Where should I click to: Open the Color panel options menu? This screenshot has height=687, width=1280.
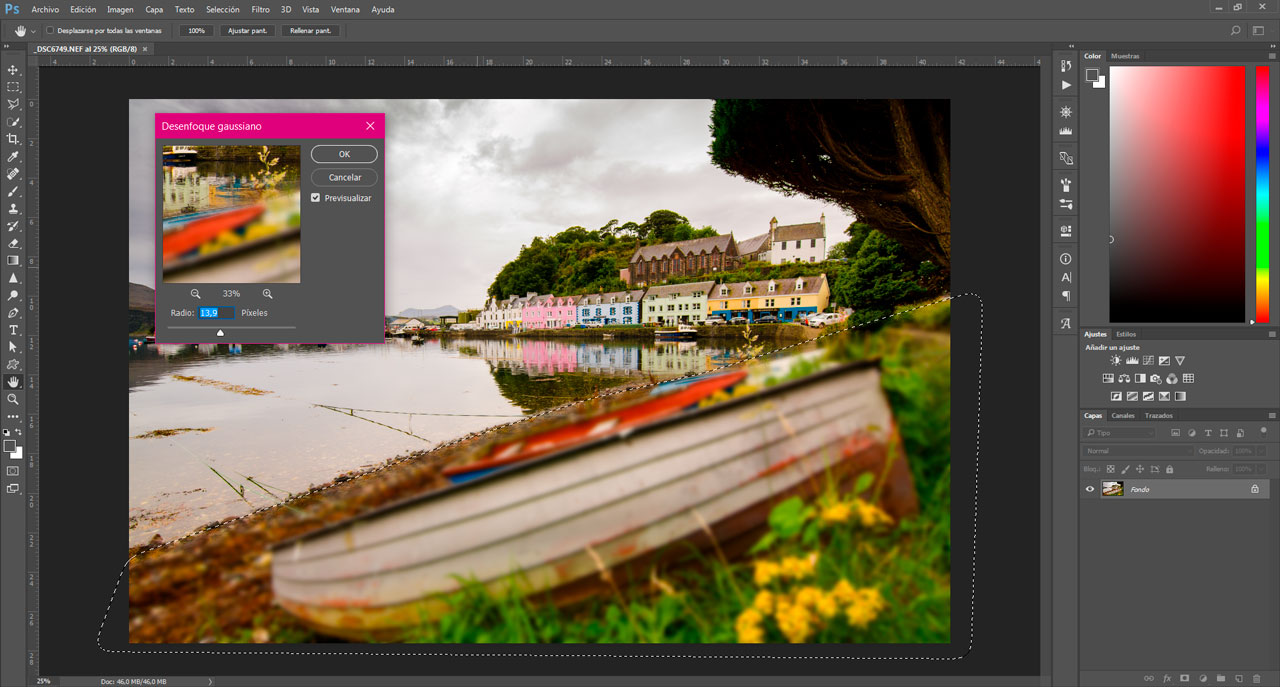1272,56
